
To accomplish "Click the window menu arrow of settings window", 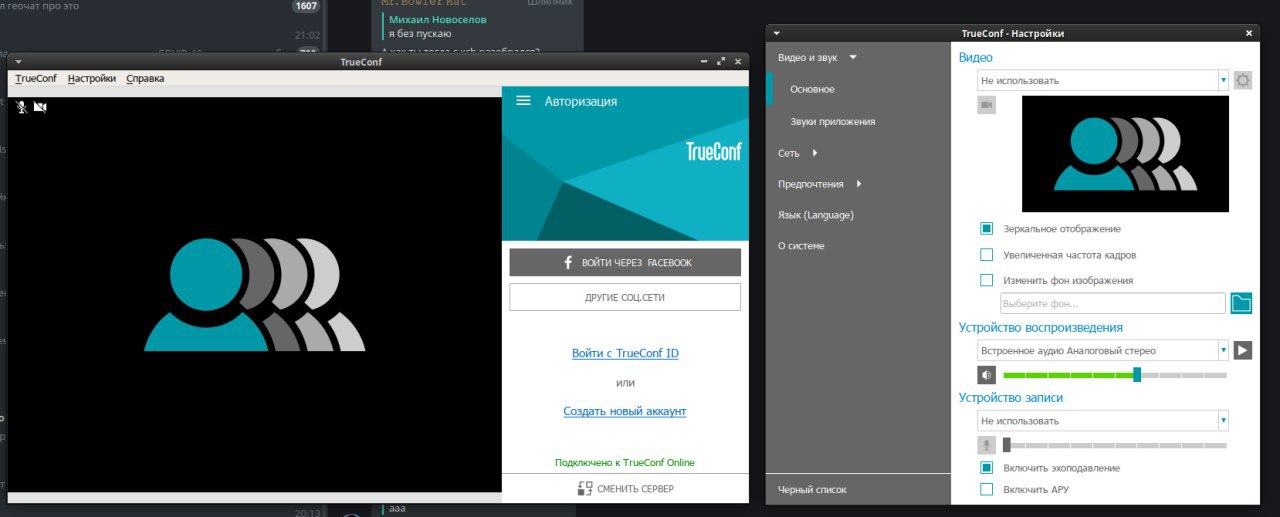I will 777,33.
